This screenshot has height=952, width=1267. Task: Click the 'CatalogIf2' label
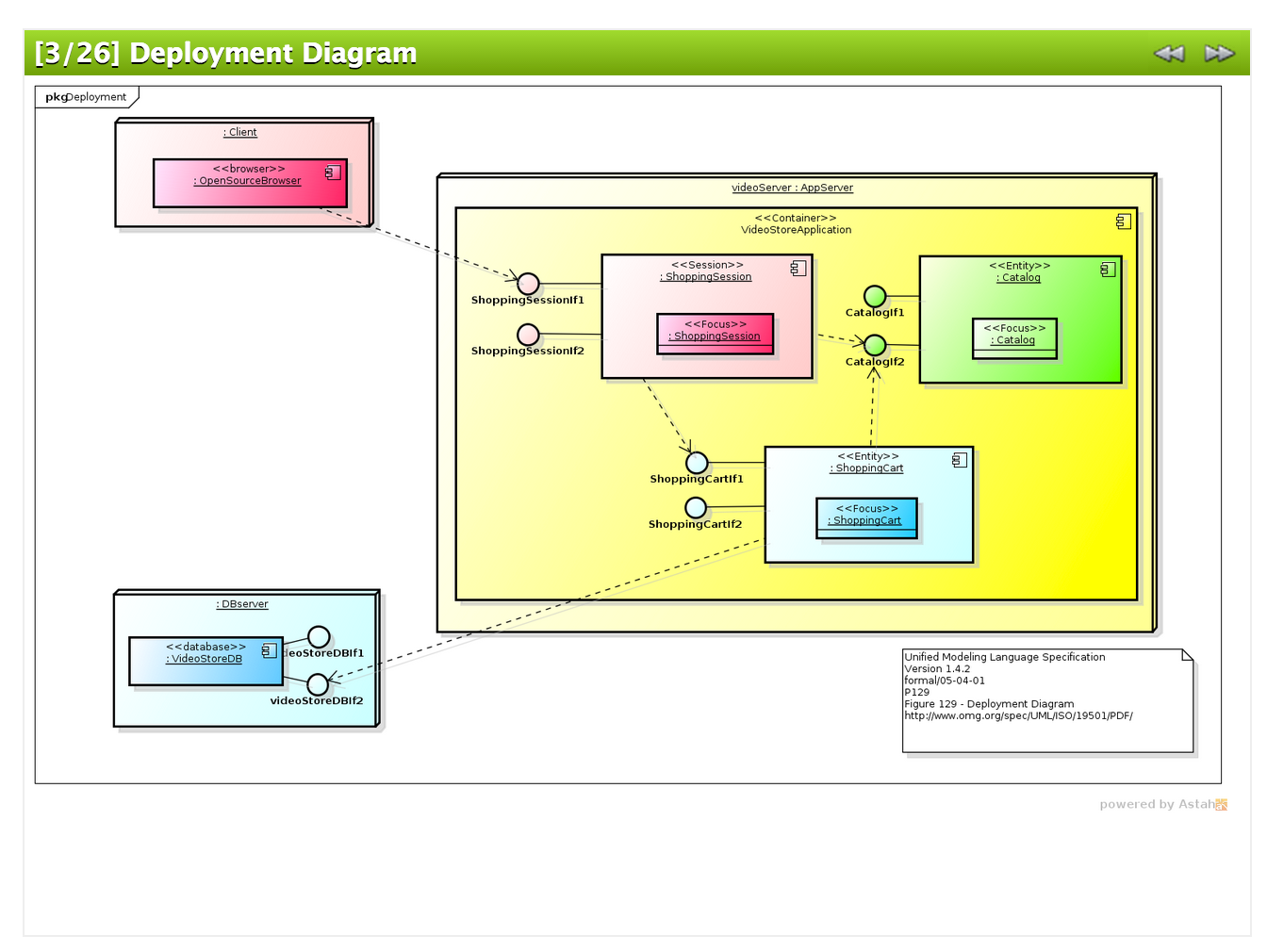[875, 362]
